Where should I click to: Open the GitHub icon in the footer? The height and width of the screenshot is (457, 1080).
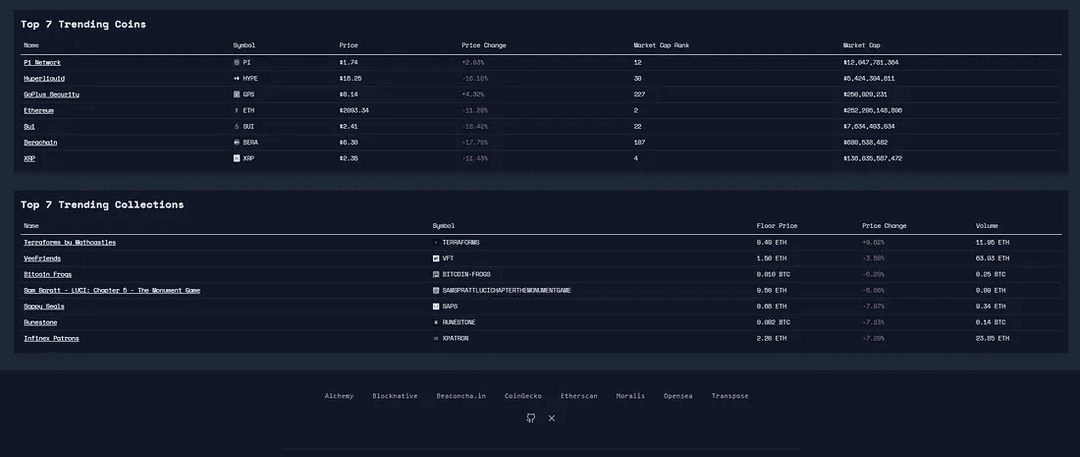(530, 418)
